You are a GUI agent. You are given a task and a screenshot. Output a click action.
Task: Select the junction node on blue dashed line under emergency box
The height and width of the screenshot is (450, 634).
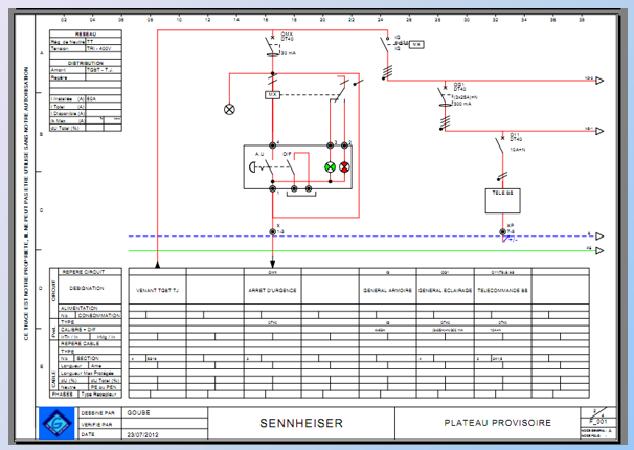(273, 232)
